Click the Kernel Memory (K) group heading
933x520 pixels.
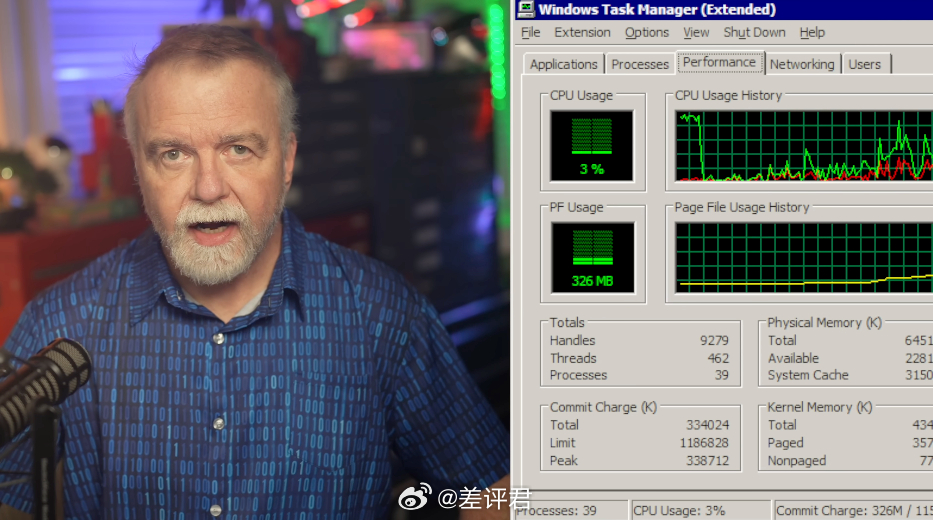click(x=820, y=407)
